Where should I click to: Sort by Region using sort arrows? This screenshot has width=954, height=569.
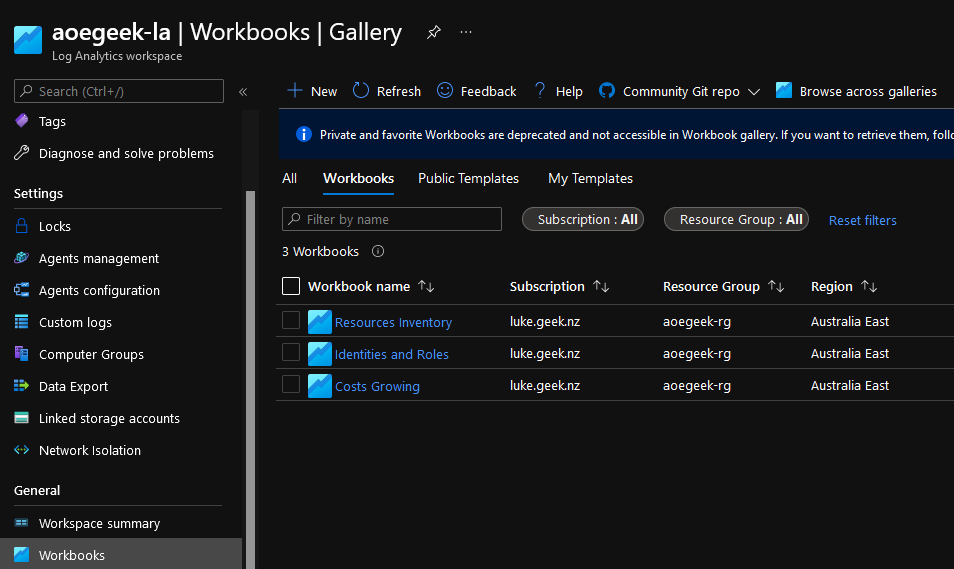pyautogui.click(x=869, y=286)
